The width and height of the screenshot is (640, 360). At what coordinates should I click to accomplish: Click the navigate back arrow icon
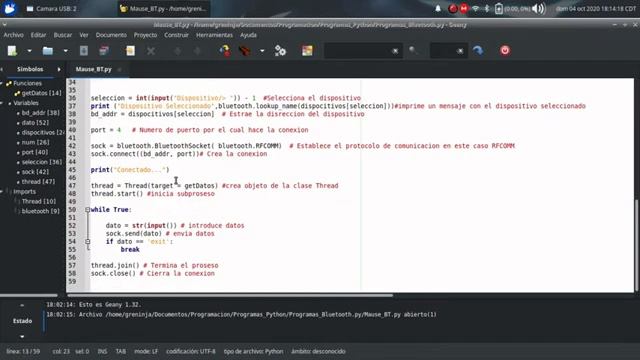[x=178, y=51]
